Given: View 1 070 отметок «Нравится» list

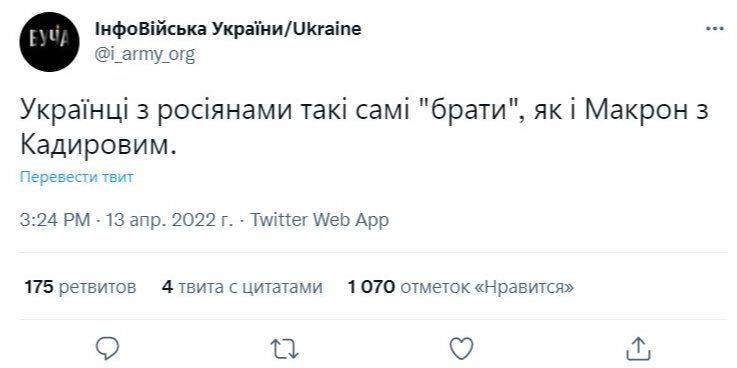Looking at the screenshot, I should [461, 286].
